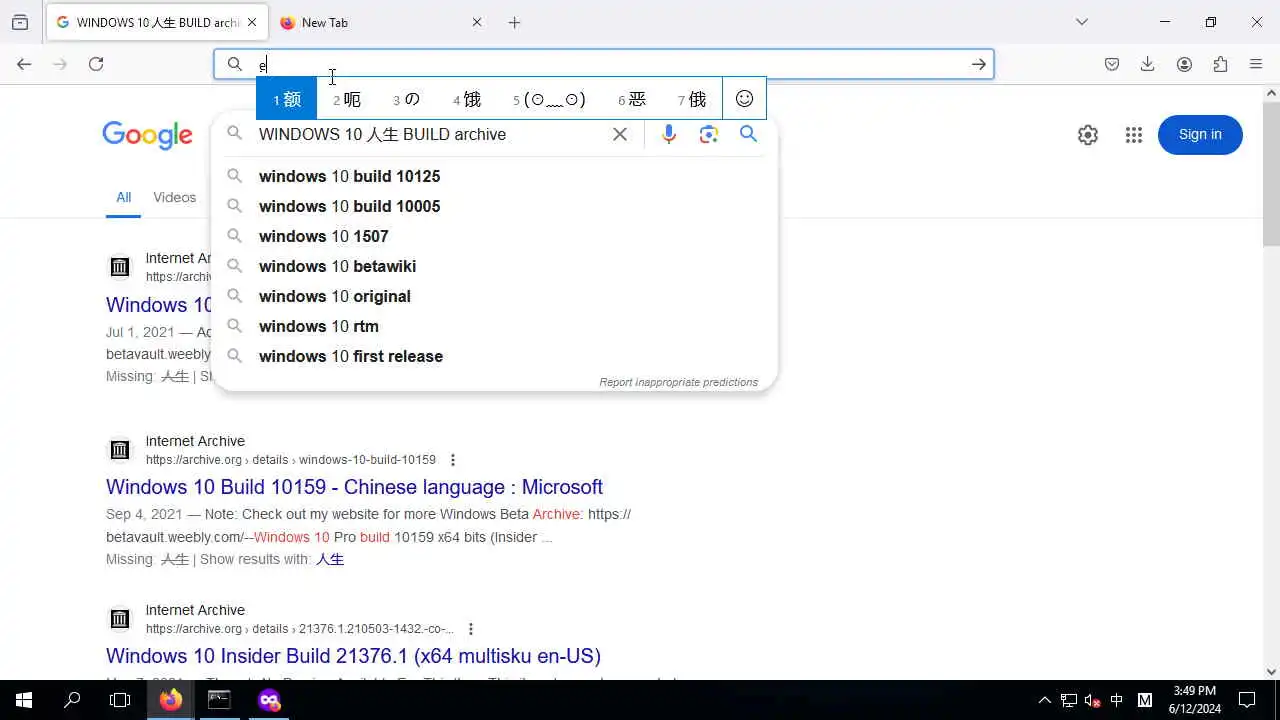Open Windows 10 Build 10159 Chinese language result
1280x720 pixels.
point(354,487)
